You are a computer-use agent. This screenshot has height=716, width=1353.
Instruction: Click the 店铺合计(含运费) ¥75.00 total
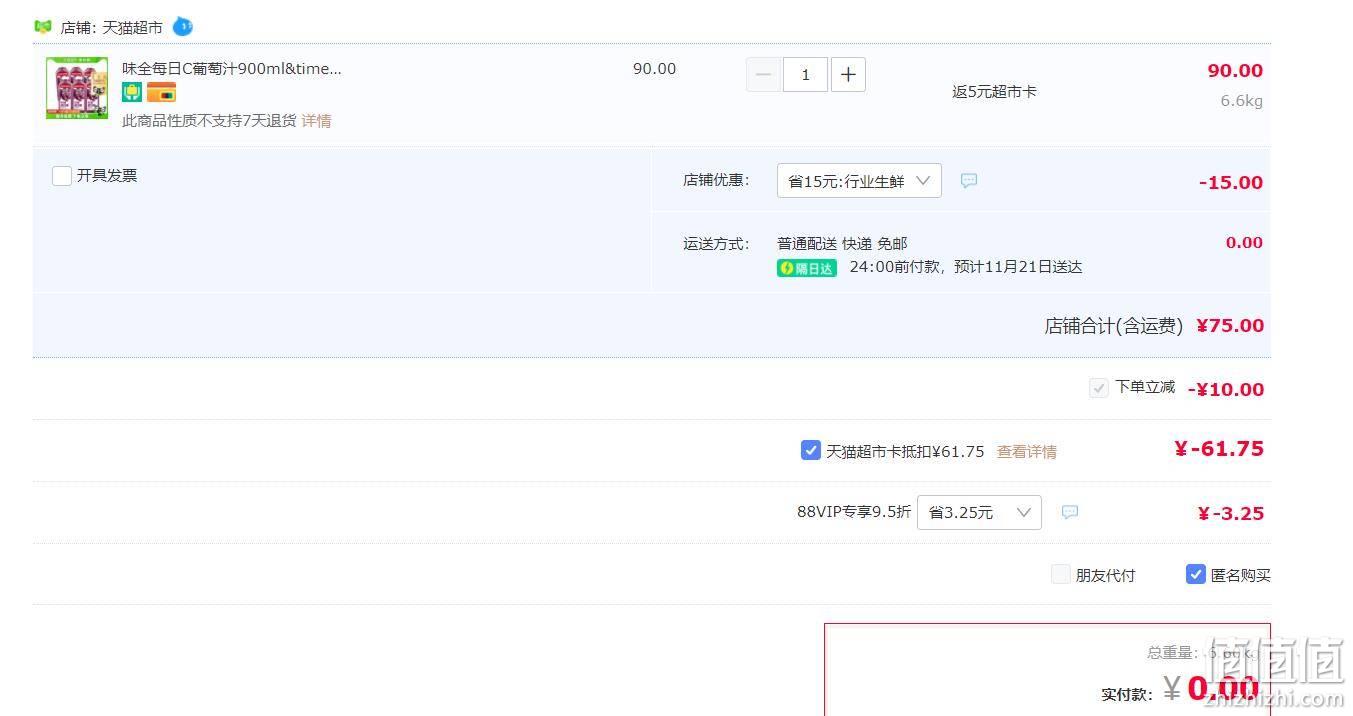[1154, 326]
